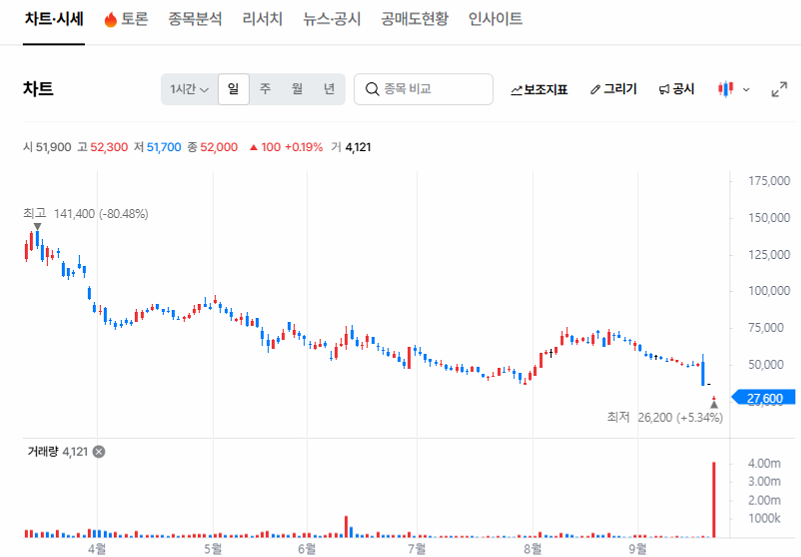
Task: Open the 종목분석 tab
Action: (195, 19)
